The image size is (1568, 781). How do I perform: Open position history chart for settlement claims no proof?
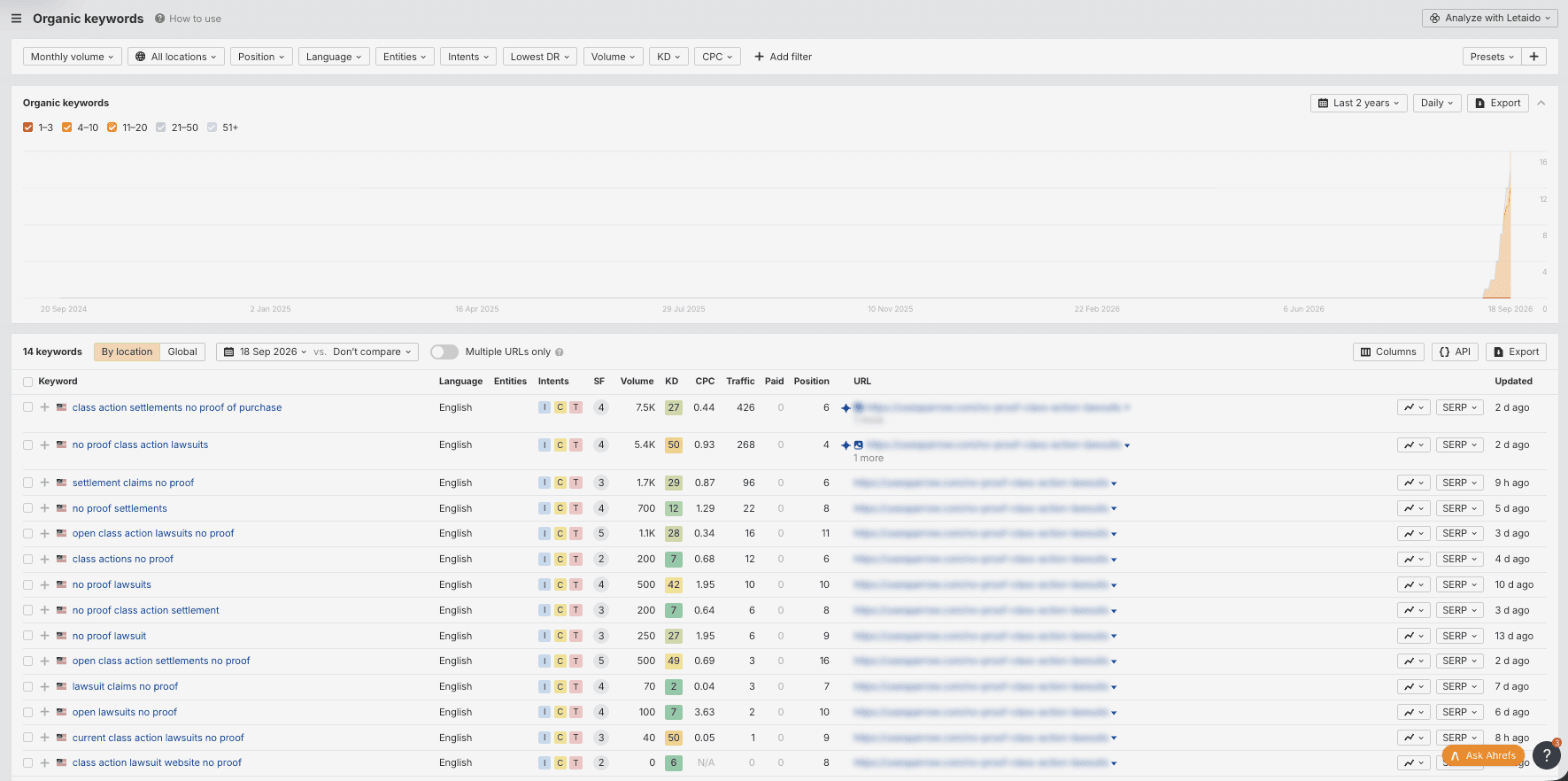(x=1413, y=483)
